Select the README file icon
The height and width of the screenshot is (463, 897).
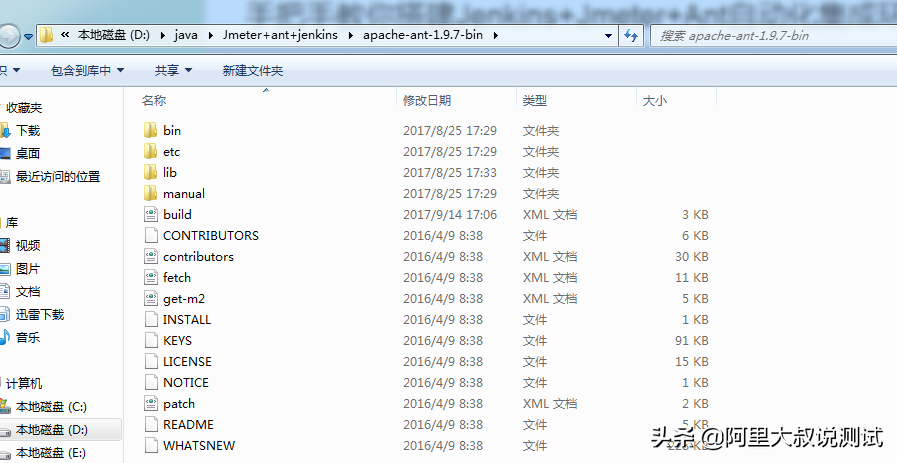coord(151,424)
